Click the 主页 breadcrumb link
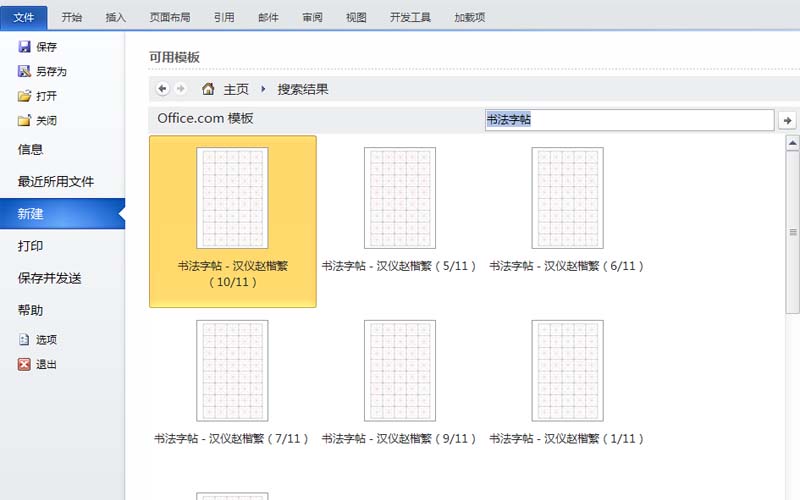Image resolution: width=800 pixels, height=500 pixels. click(236, 89)
